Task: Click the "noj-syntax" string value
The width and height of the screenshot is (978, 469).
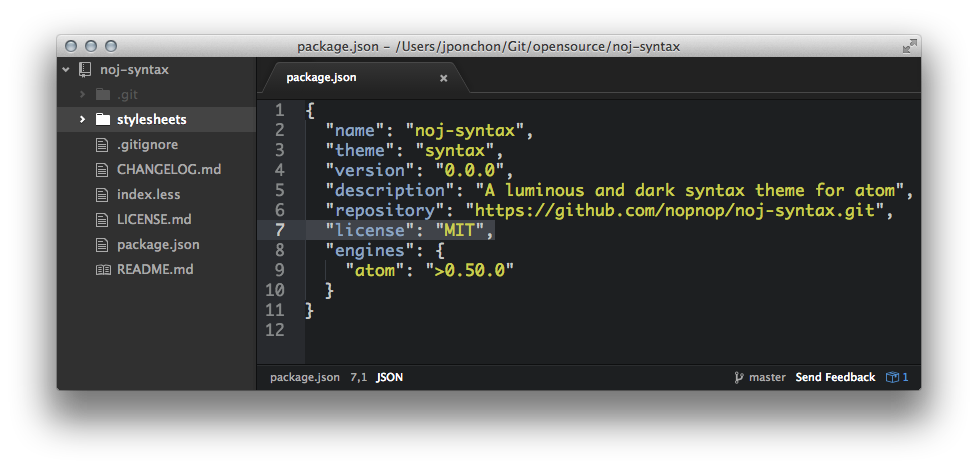Action: tap(465, 130)
